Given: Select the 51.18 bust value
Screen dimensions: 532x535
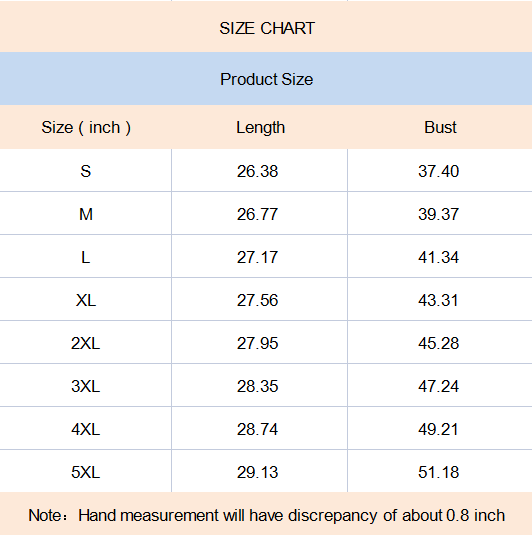Looking at the screenshot, I should [x=438, y=472].
